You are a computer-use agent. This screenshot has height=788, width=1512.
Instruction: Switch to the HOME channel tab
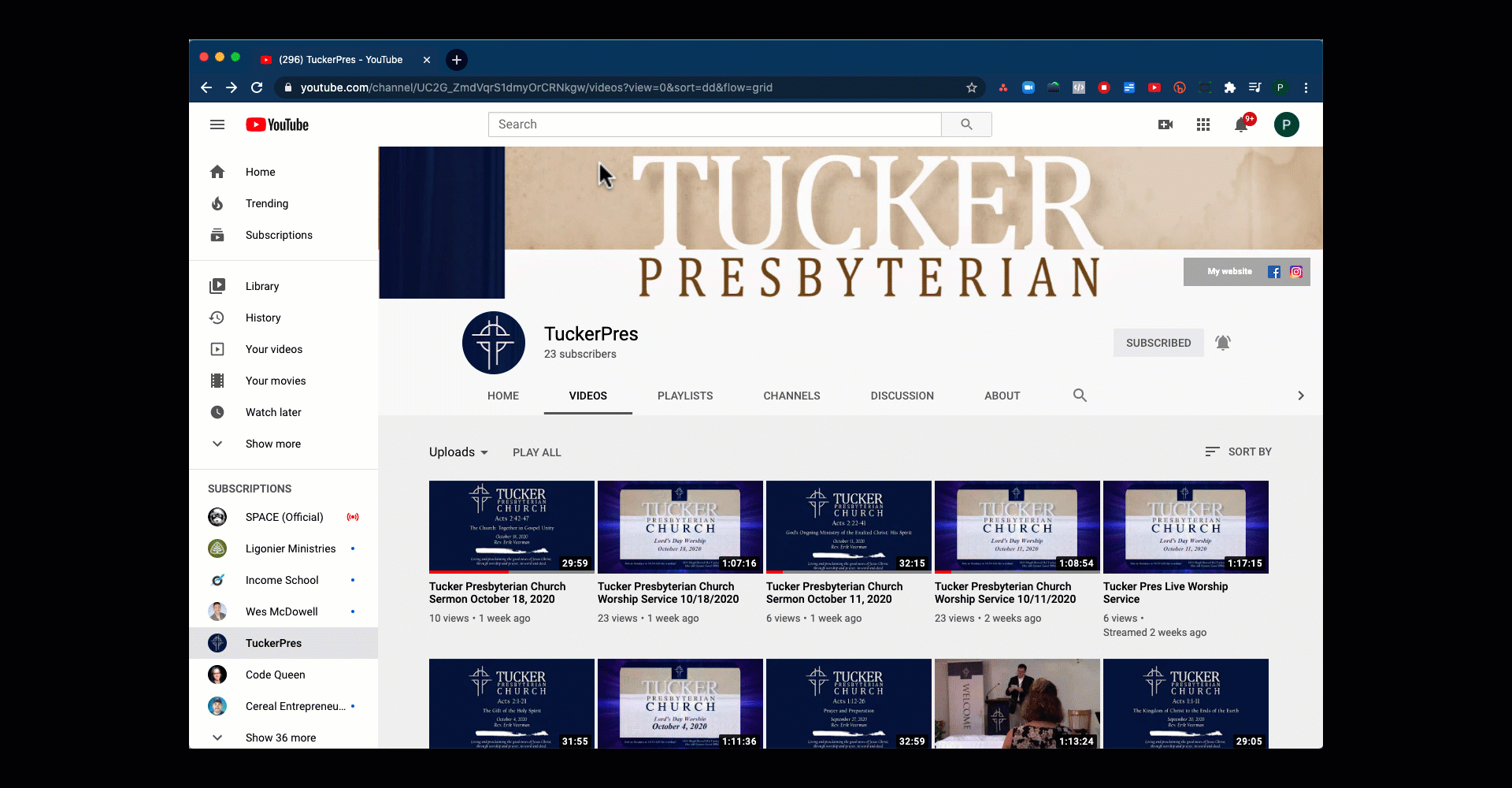pyautogui.click(x=503, y=396)
